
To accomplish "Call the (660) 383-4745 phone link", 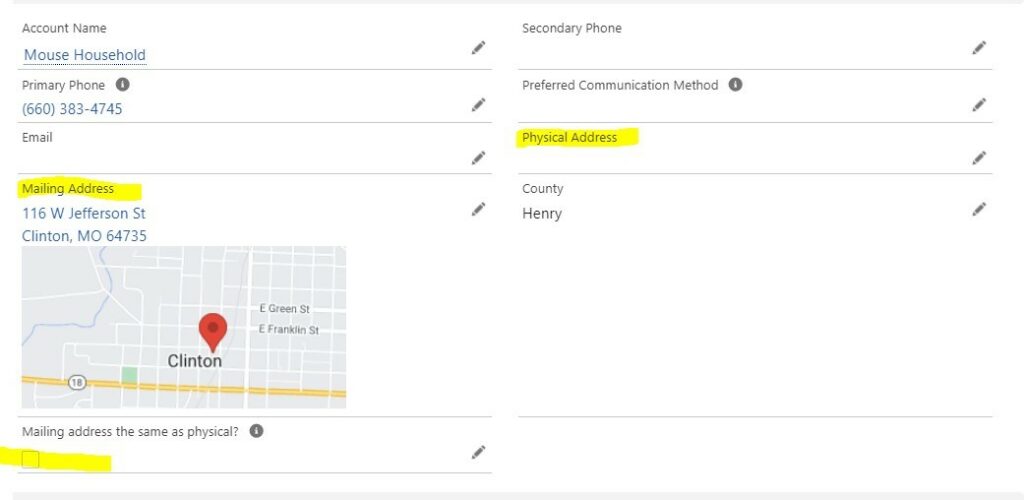I will 72,109.
